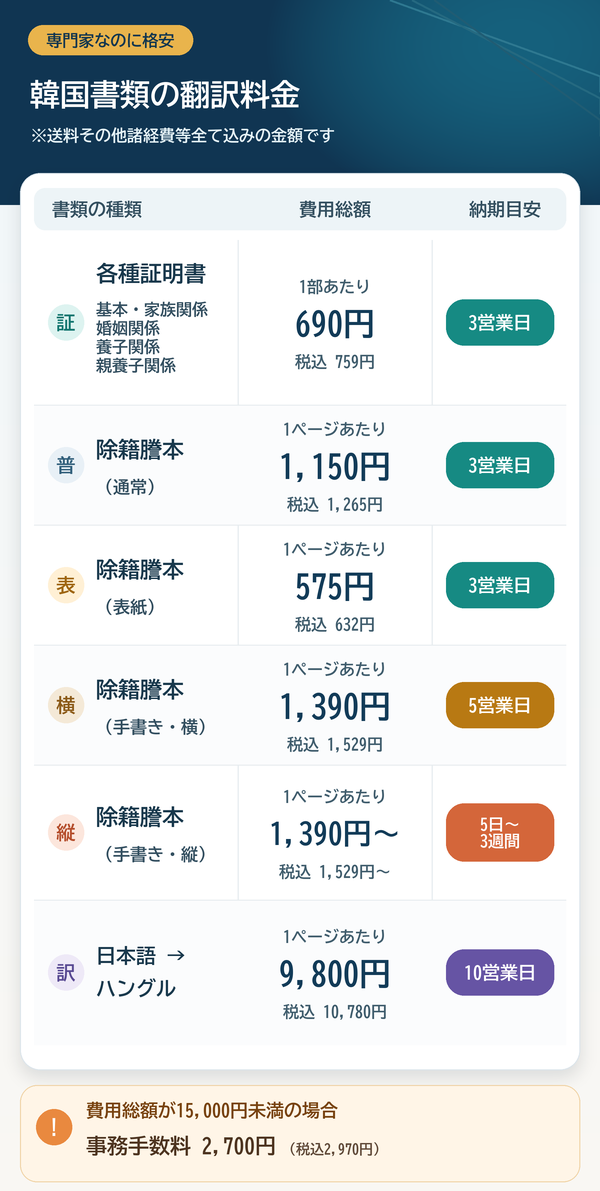The height and width of the screenshot is (1191, 600).
Task: Click the 表 circle icon for cover page
Action: pyautogui.click(x=66, y=586)
